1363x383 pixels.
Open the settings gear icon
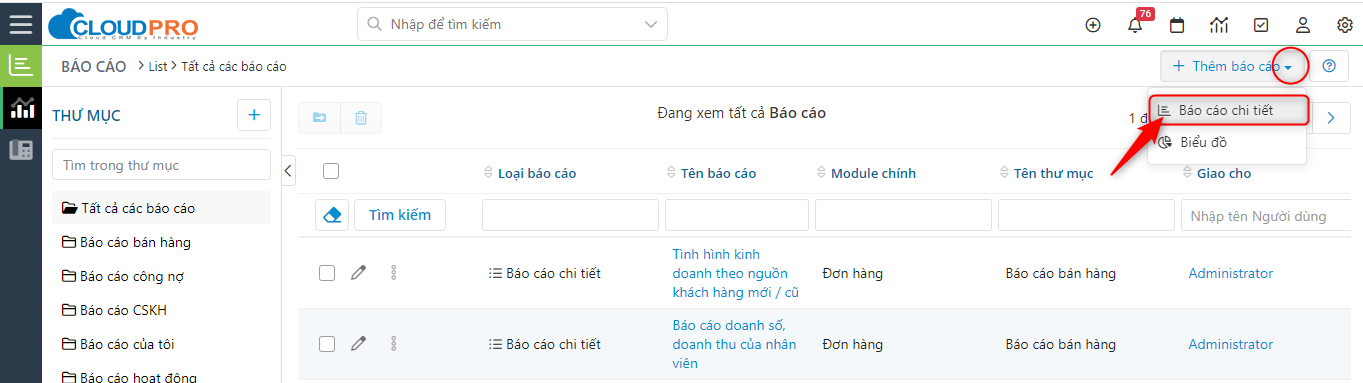pos(1345,25)
